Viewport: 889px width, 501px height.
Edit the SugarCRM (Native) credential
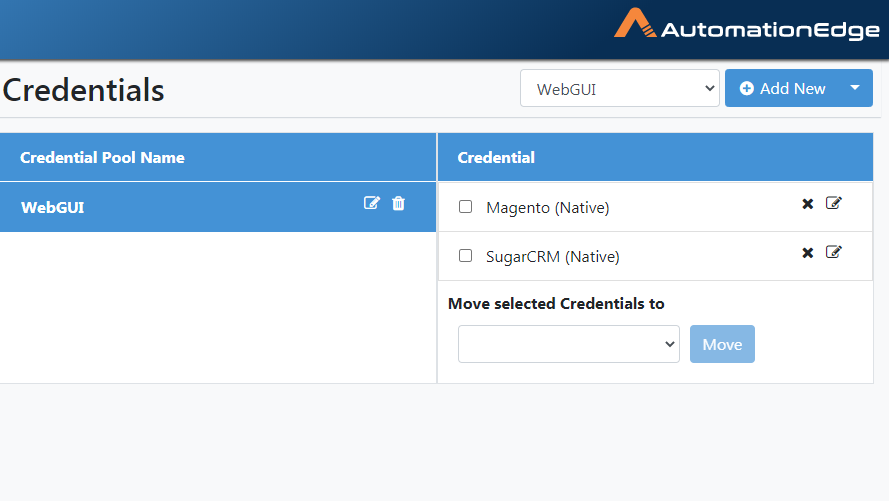pyautogui.click(x=833, y=252)
